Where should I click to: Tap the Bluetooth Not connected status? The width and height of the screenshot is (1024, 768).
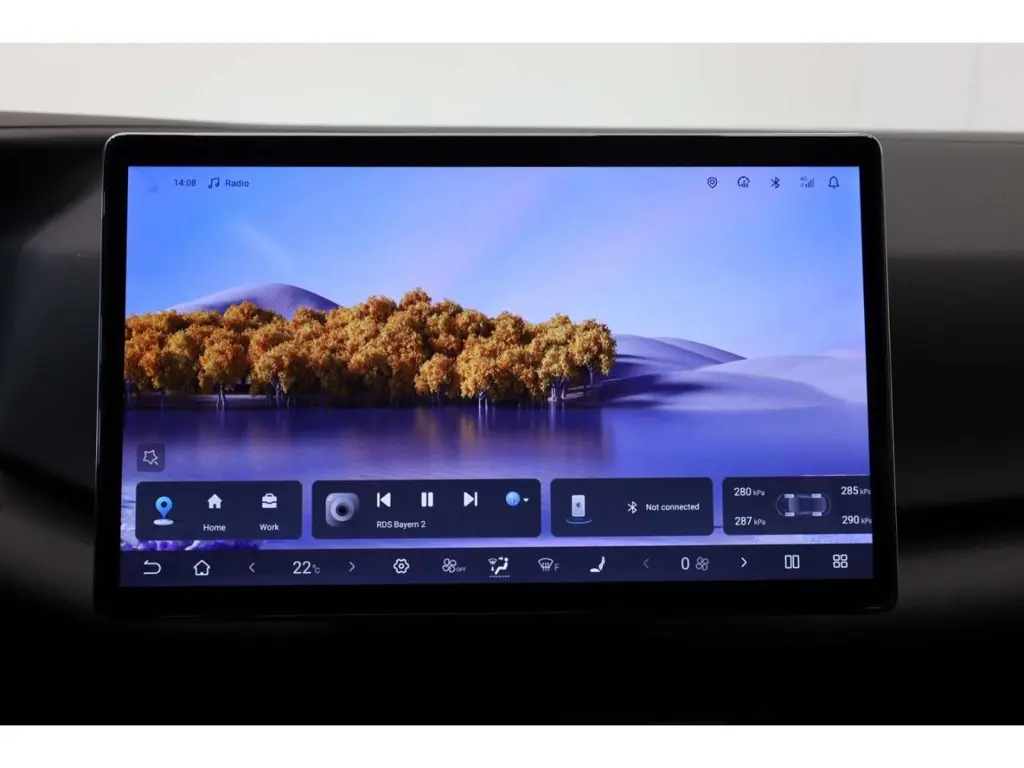point(662,507)
